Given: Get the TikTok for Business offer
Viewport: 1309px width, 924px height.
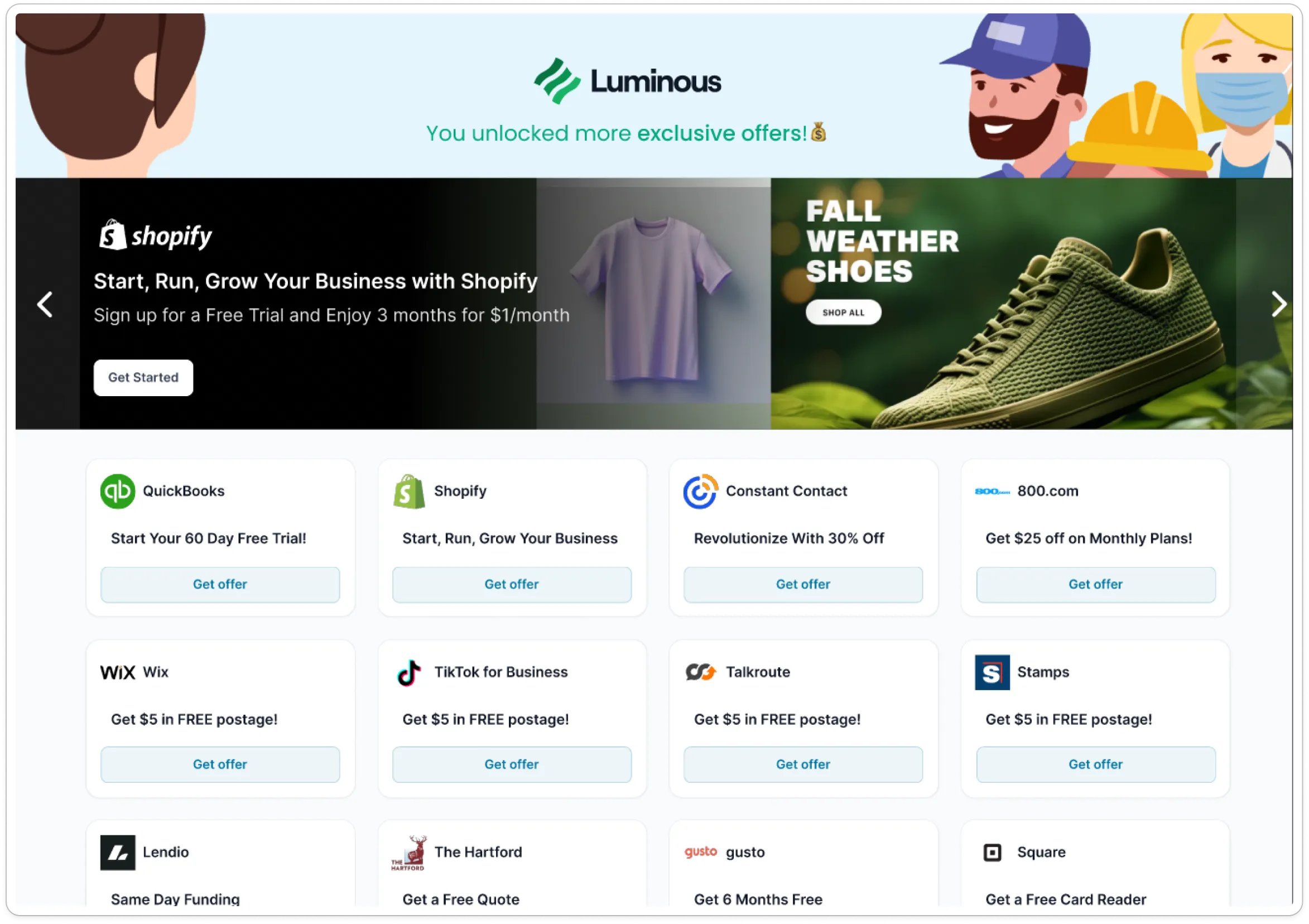Looking at the screenshot, I should coord(512,764).
